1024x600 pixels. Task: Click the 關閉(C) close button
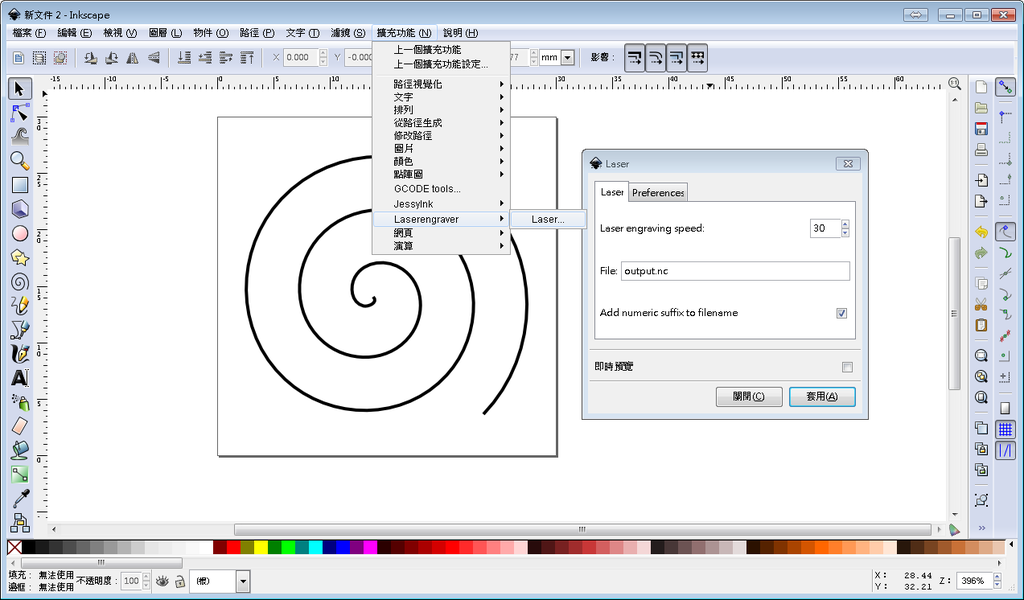(x=748, y=396)
